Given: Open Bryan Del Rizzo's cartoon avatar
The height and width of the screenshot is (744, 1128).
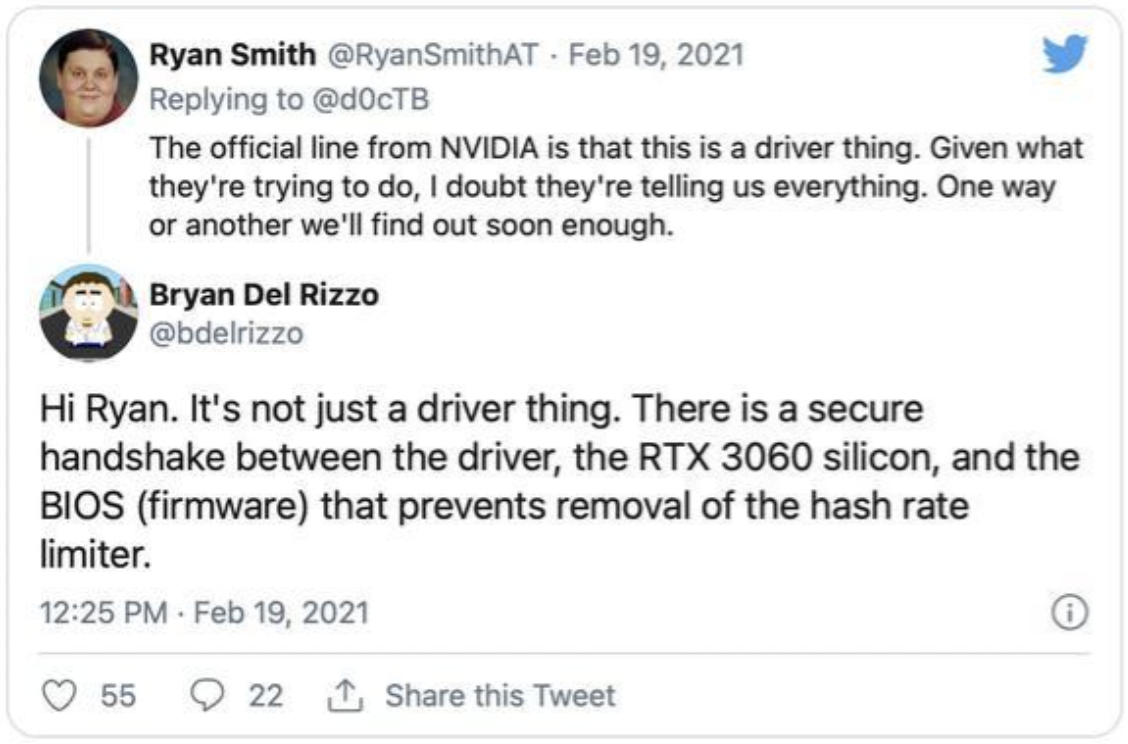Looking at the screenshot, I should (x=88, y=313).
